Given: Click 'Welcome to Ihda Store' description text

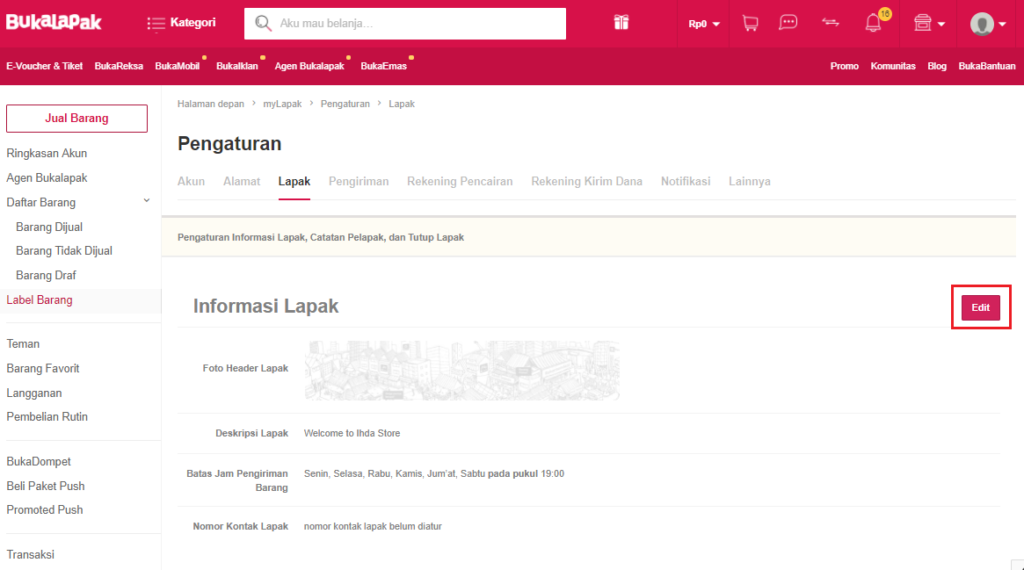Looking at the screenshot, I should [352, 433].
